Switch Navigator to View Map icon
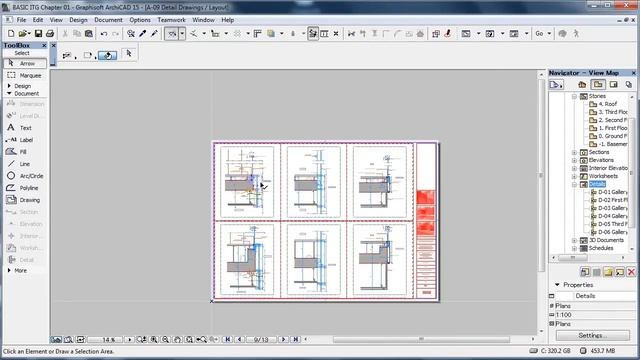 (598, 84)
